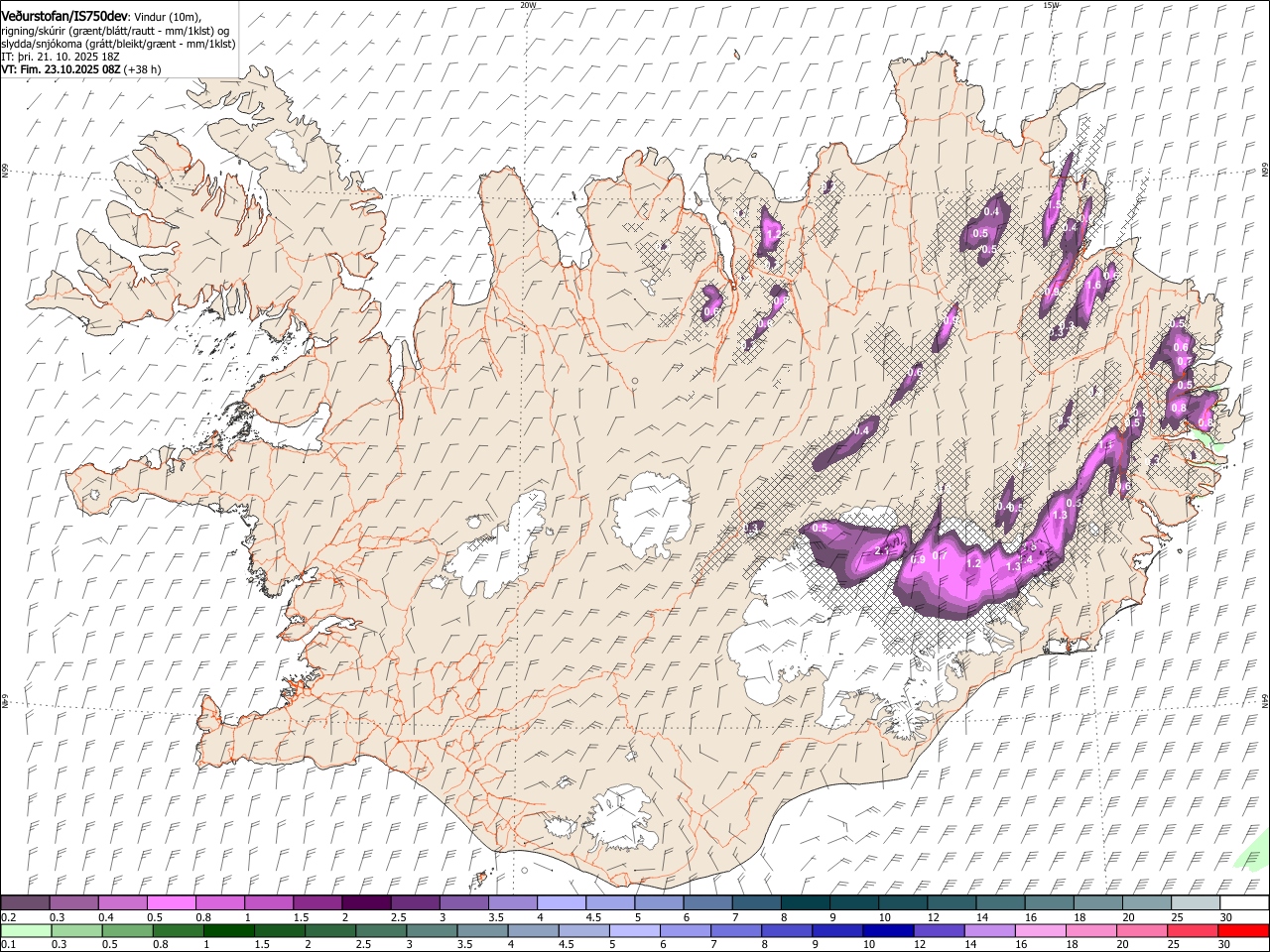Select the snow legend swatch between 14 and 16

click(x=1000, y=903)
